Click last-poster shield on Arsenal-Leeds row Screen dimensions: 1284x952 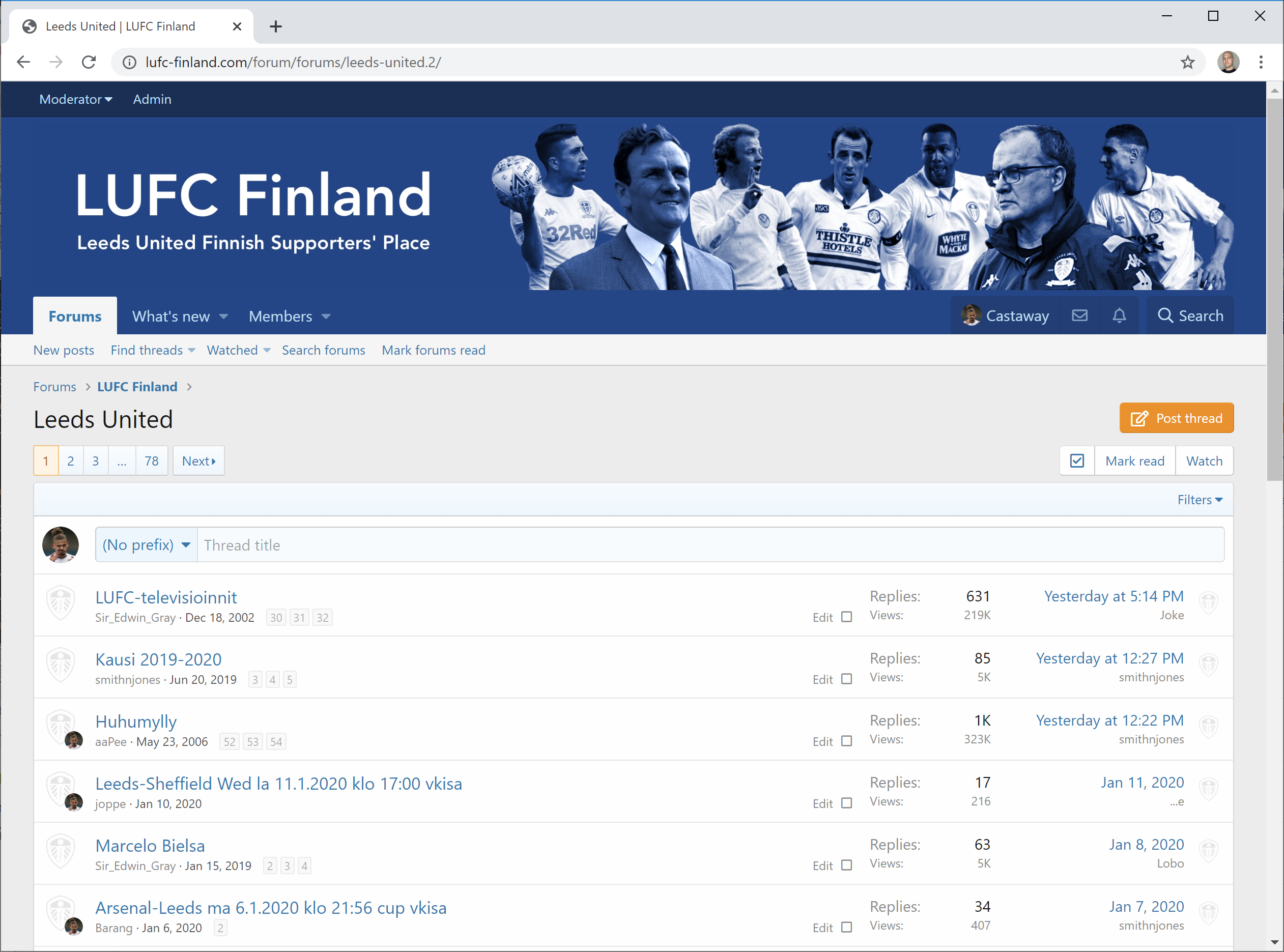click(x=1209, y=913)
